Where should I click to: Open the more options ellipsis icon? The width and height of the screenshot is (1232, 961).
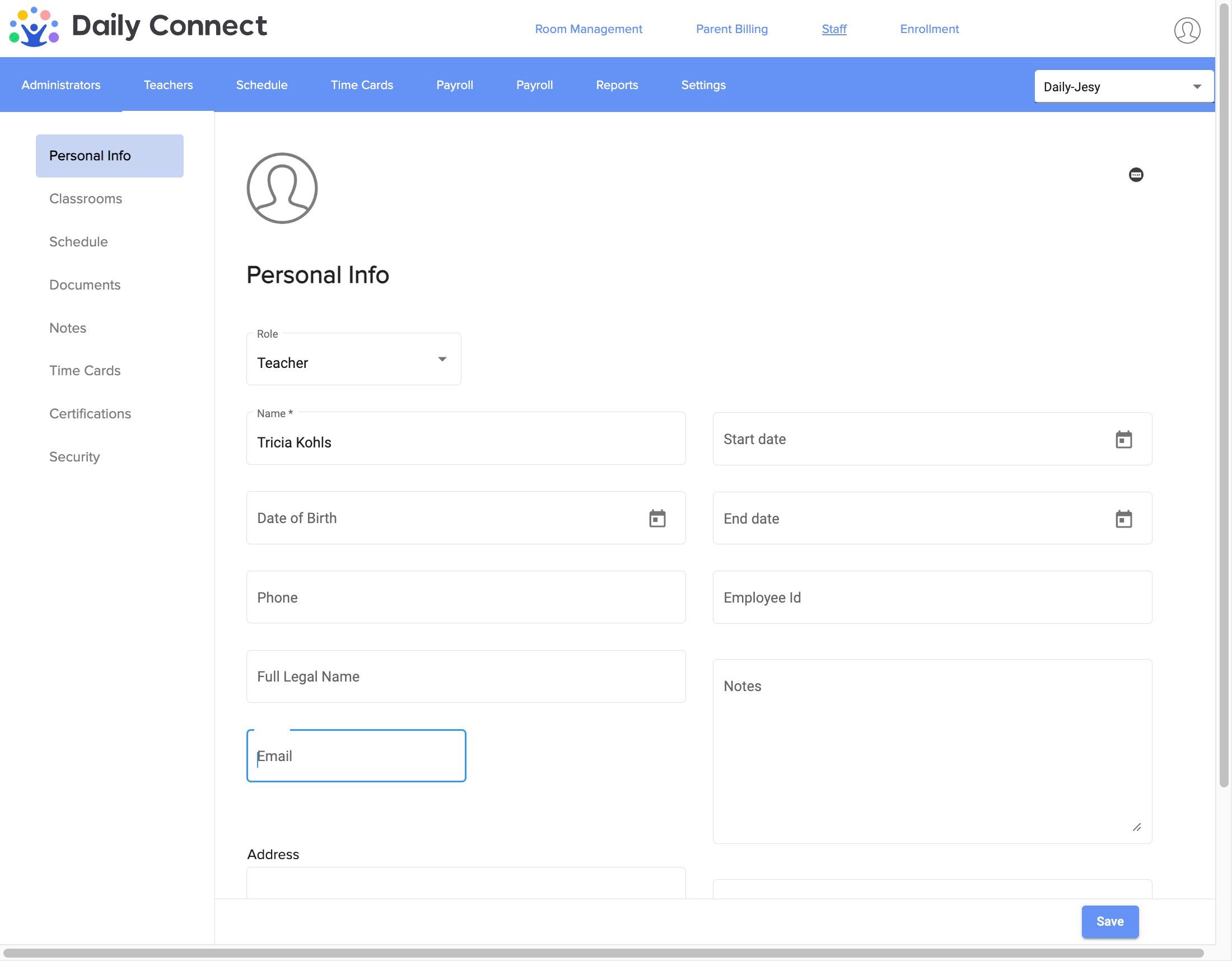click(x=1136, y=175)
